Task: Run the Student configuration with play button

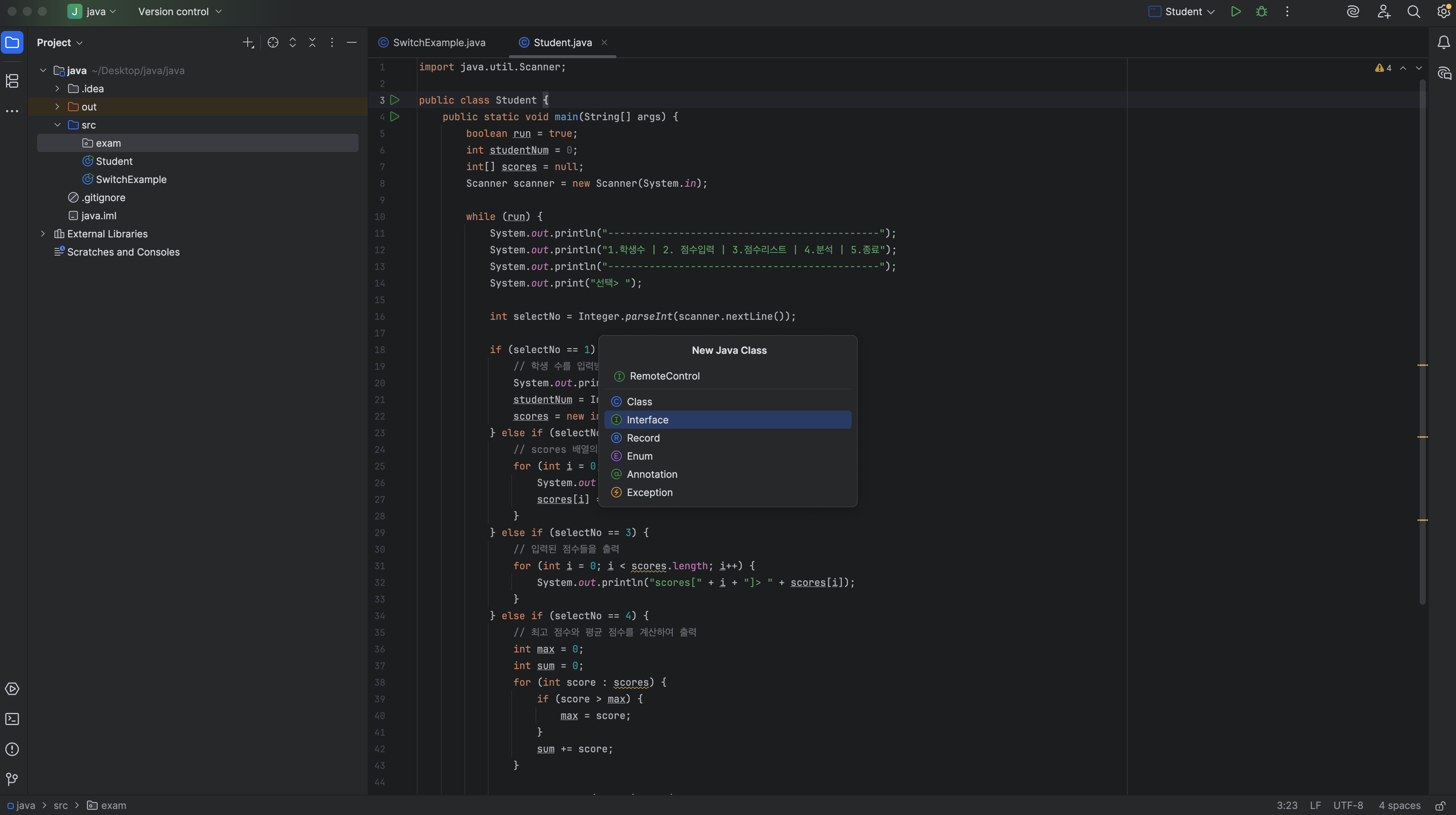Action: pyautogui.click(x=1236, y=12)
